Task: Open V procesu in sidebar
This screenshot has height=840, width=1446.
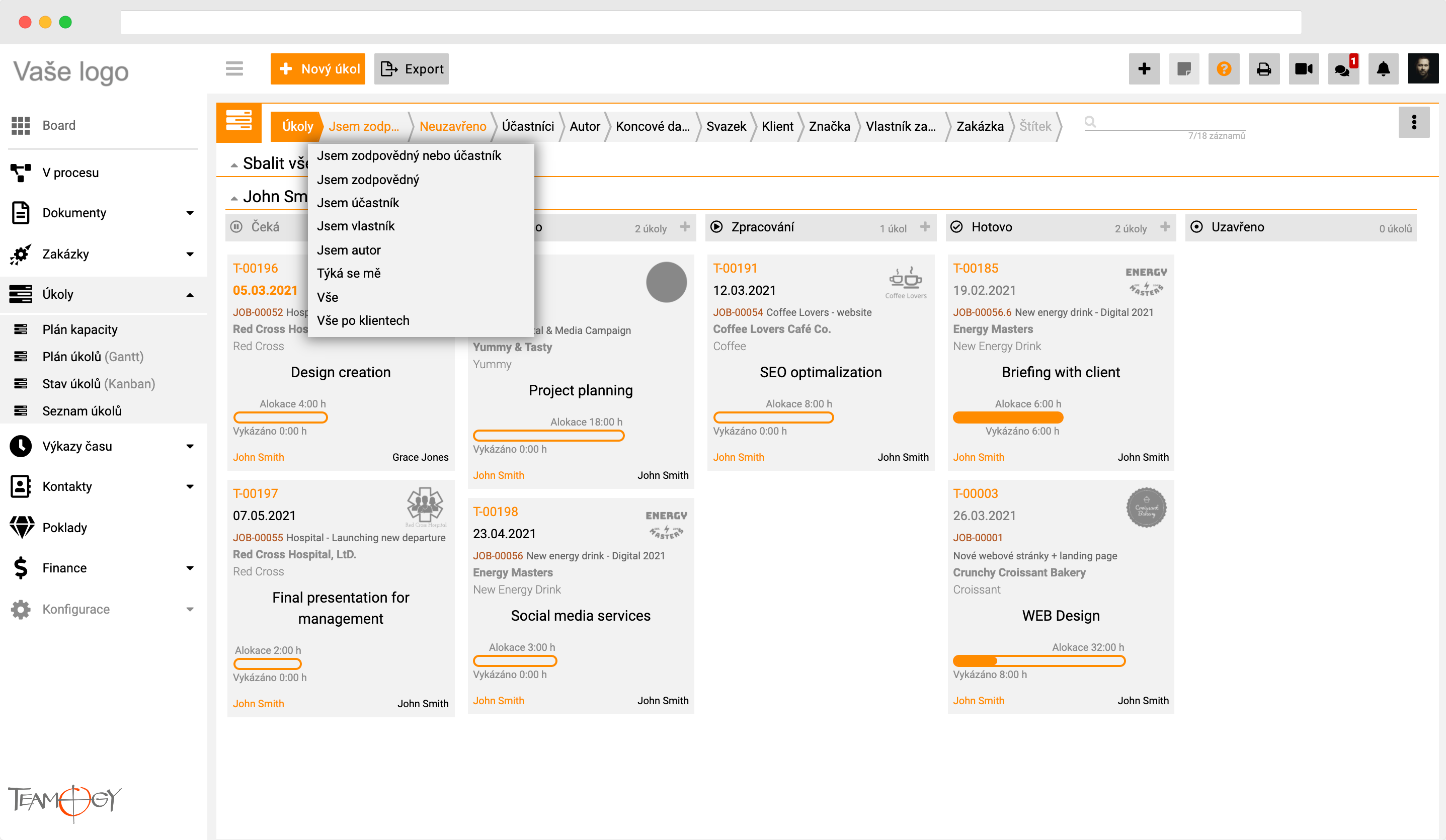Action: tap(70, 173)
